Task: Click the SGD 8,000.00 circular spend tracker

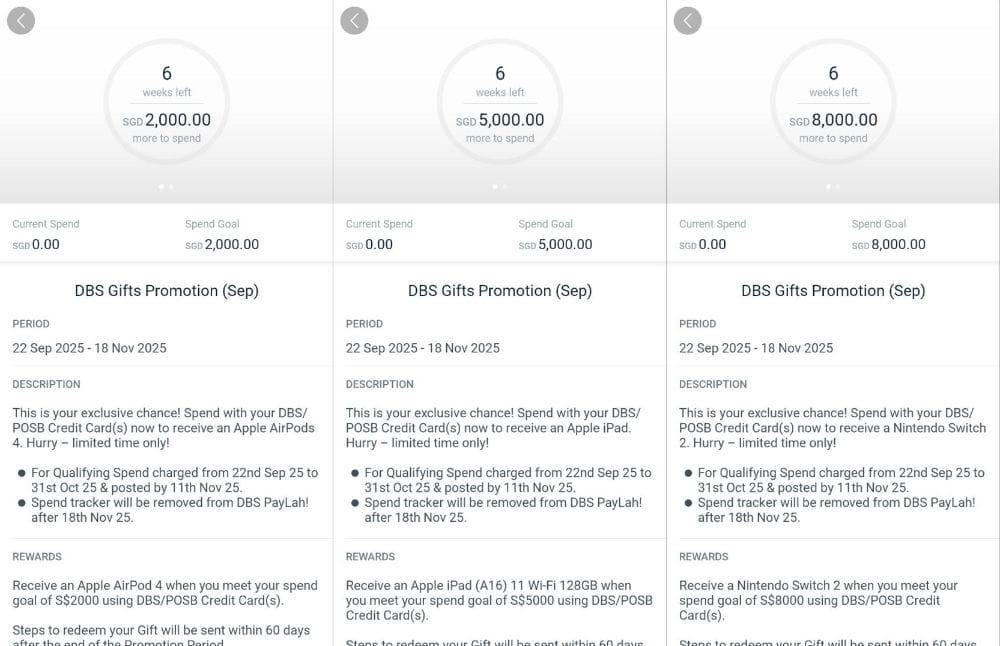Action: pyautogui.click(x=833, y=103)
